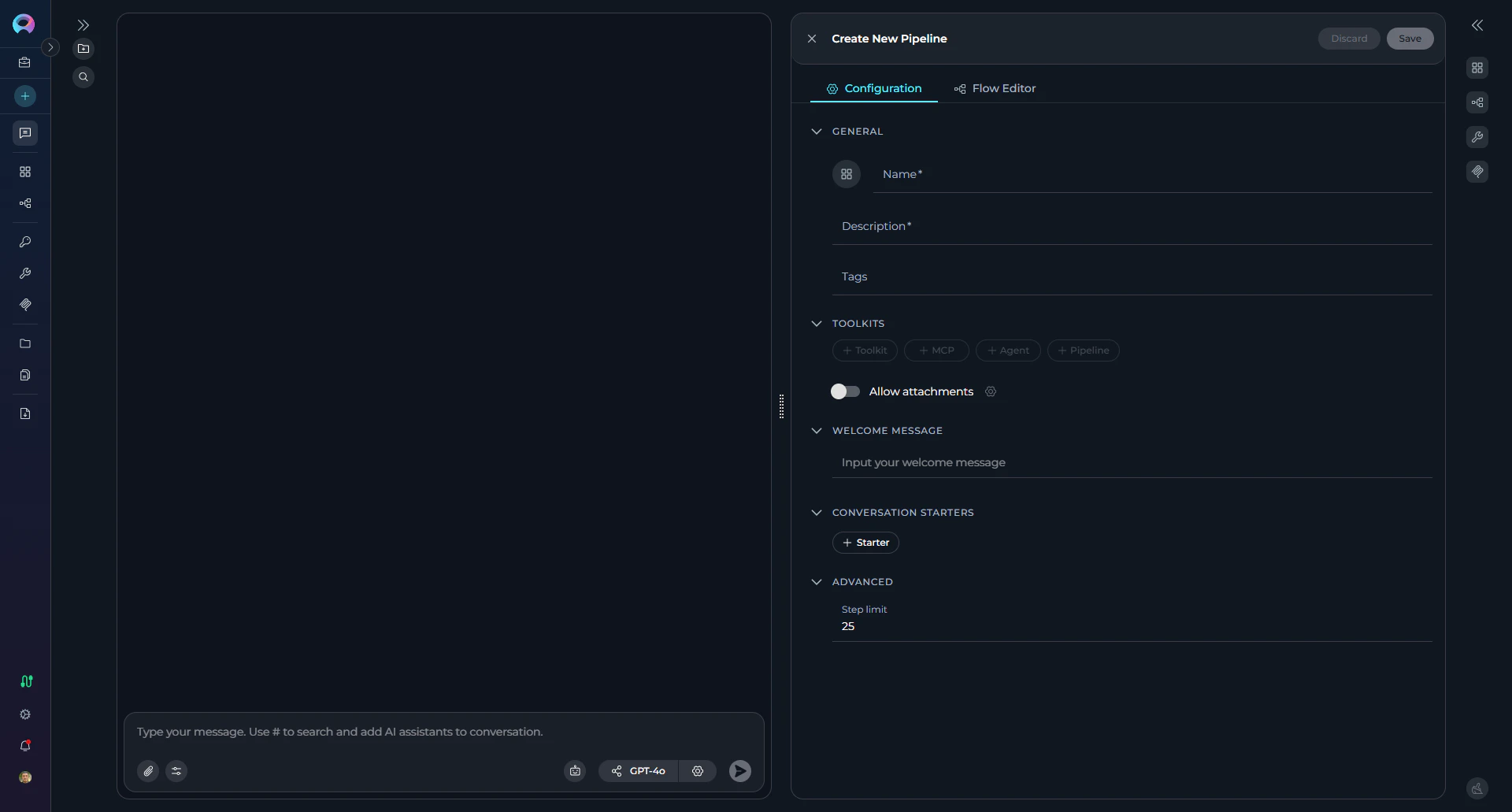Collapse the right panel with double-chevron
This screenshot has height=812, width=1512.
pos(1477,25)
